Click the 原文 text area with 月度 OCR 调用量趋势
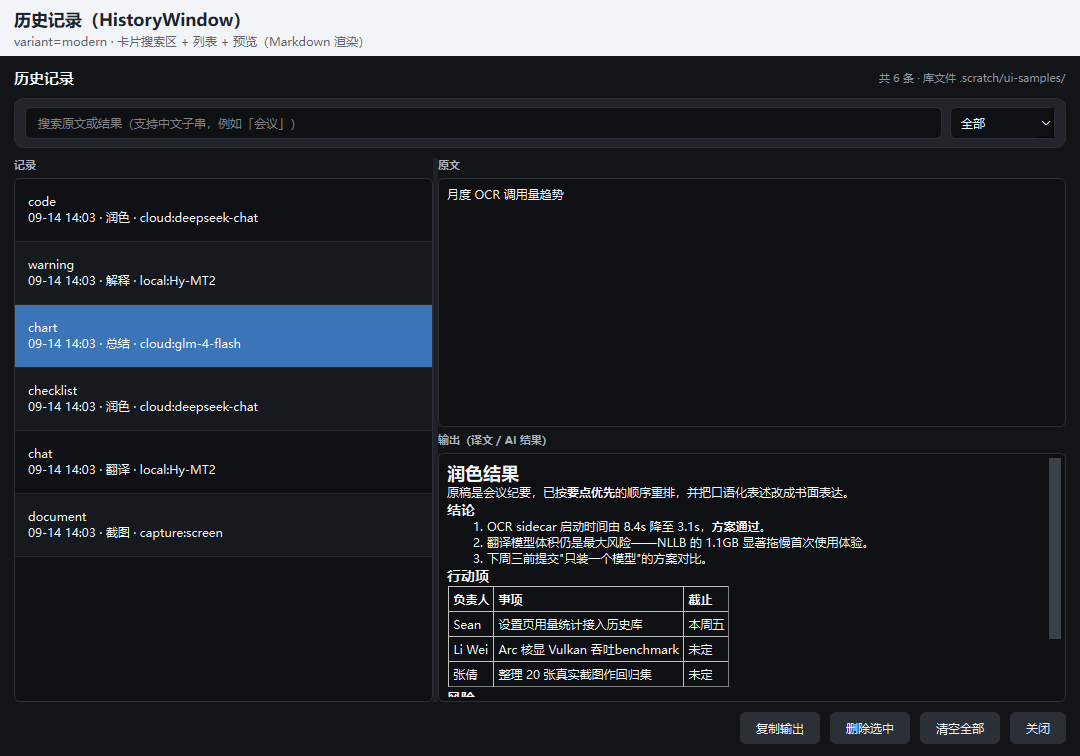Screen dimensions: 1080x756 click(751, 302)
